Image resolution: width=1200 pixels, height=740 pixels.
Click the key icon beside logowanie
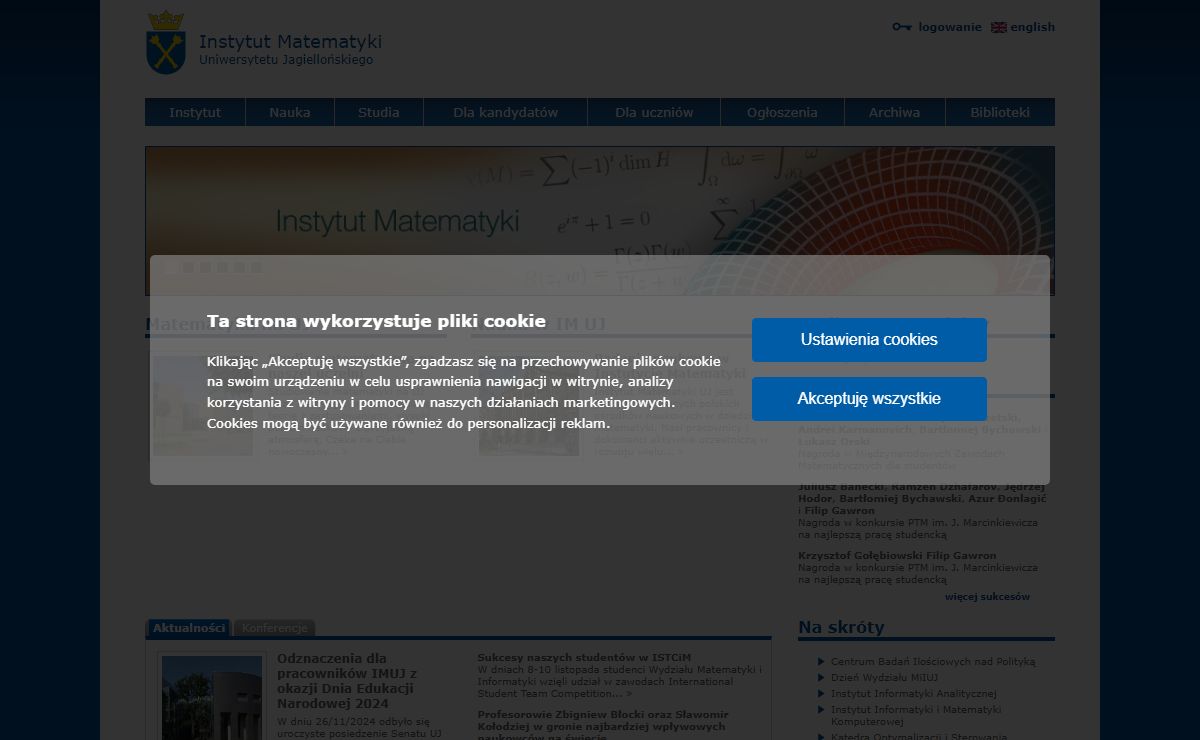(x=902, y=27)
